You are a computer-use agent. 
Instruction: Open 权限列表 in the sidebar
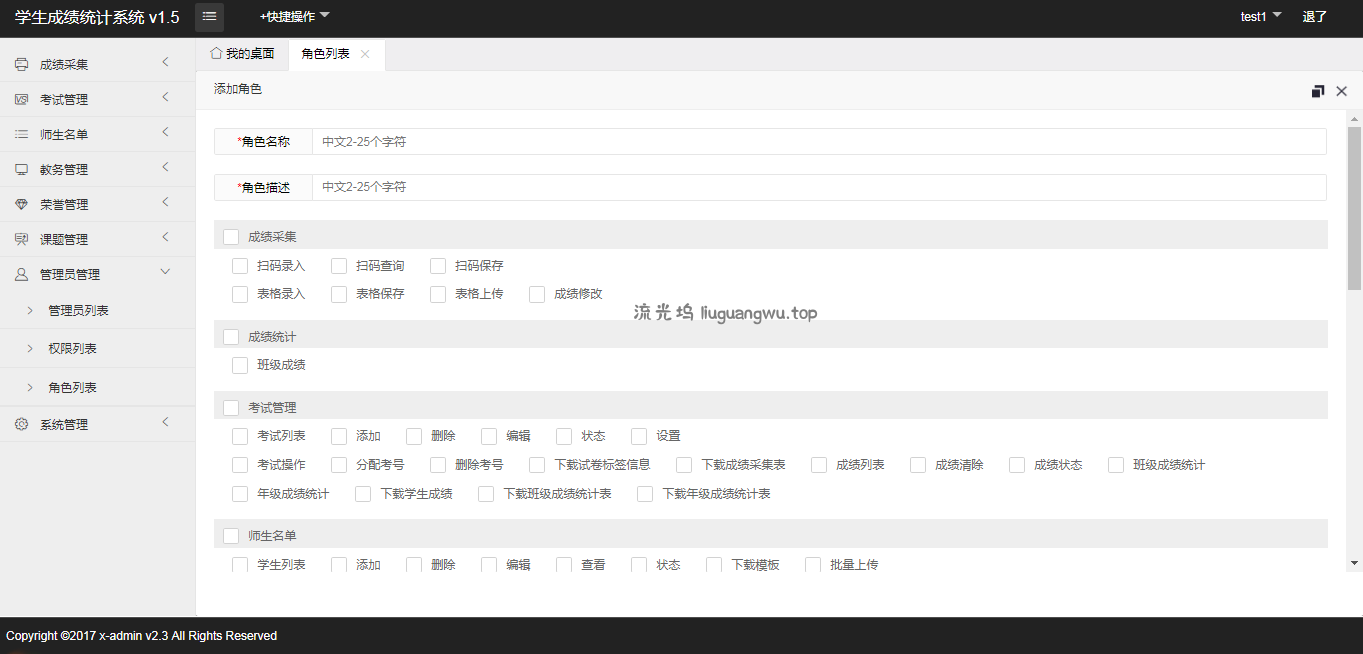(72, 349)
